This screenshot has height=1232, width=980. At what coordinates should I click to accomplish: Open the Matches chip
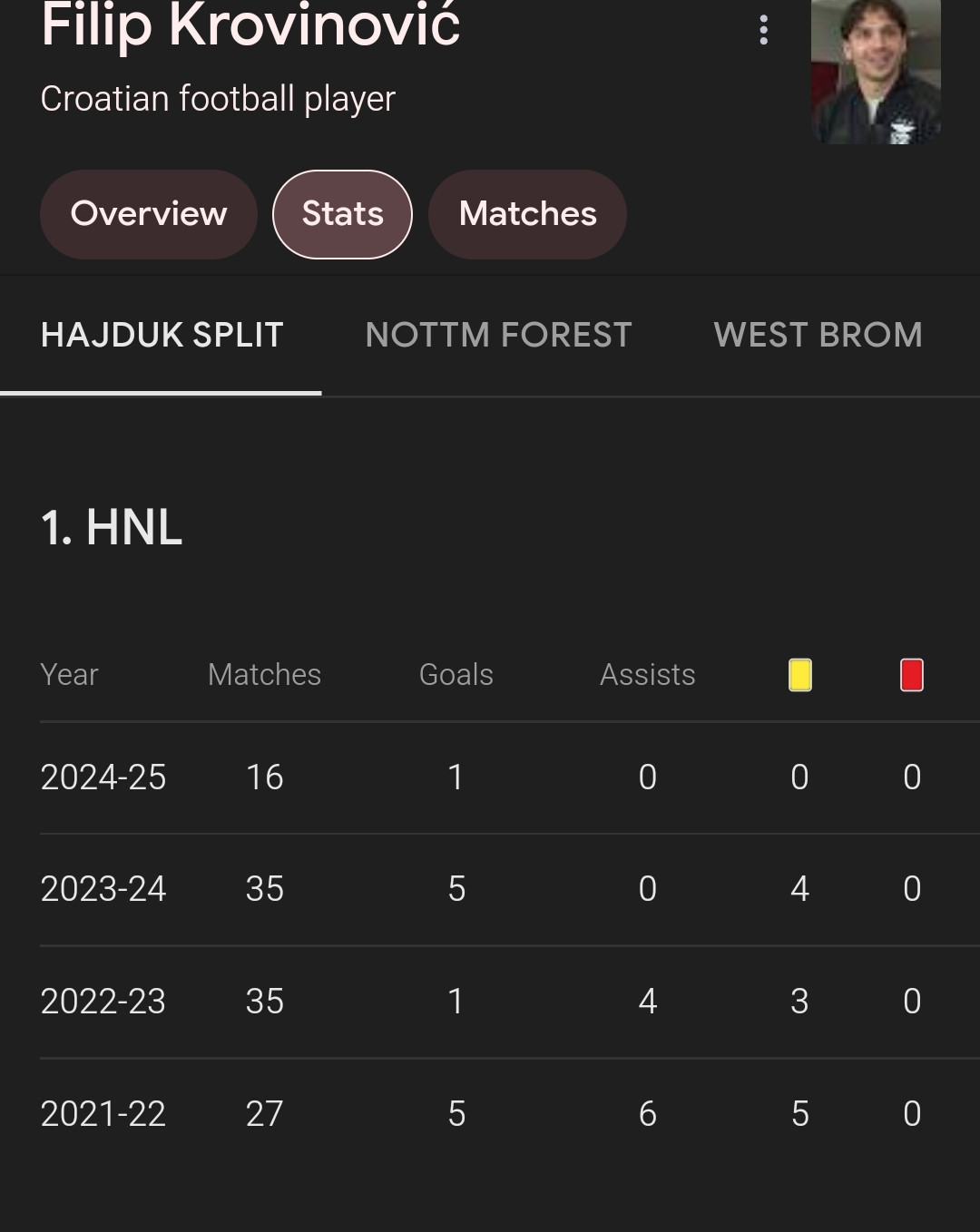pos(527,214)
